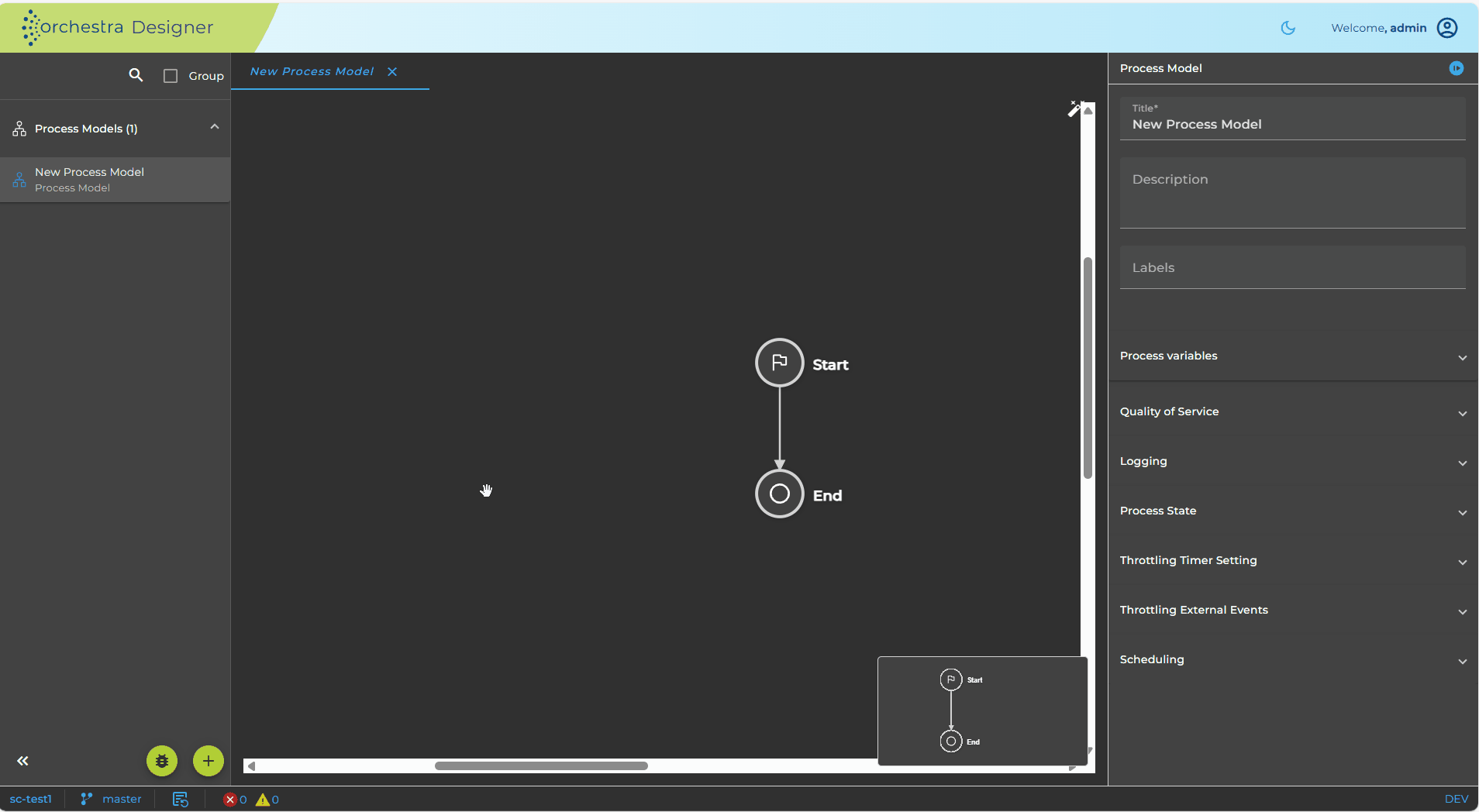Expand the Quality of Service section
Viewport: 1479px width, 812px height.
click(1293, 411)
